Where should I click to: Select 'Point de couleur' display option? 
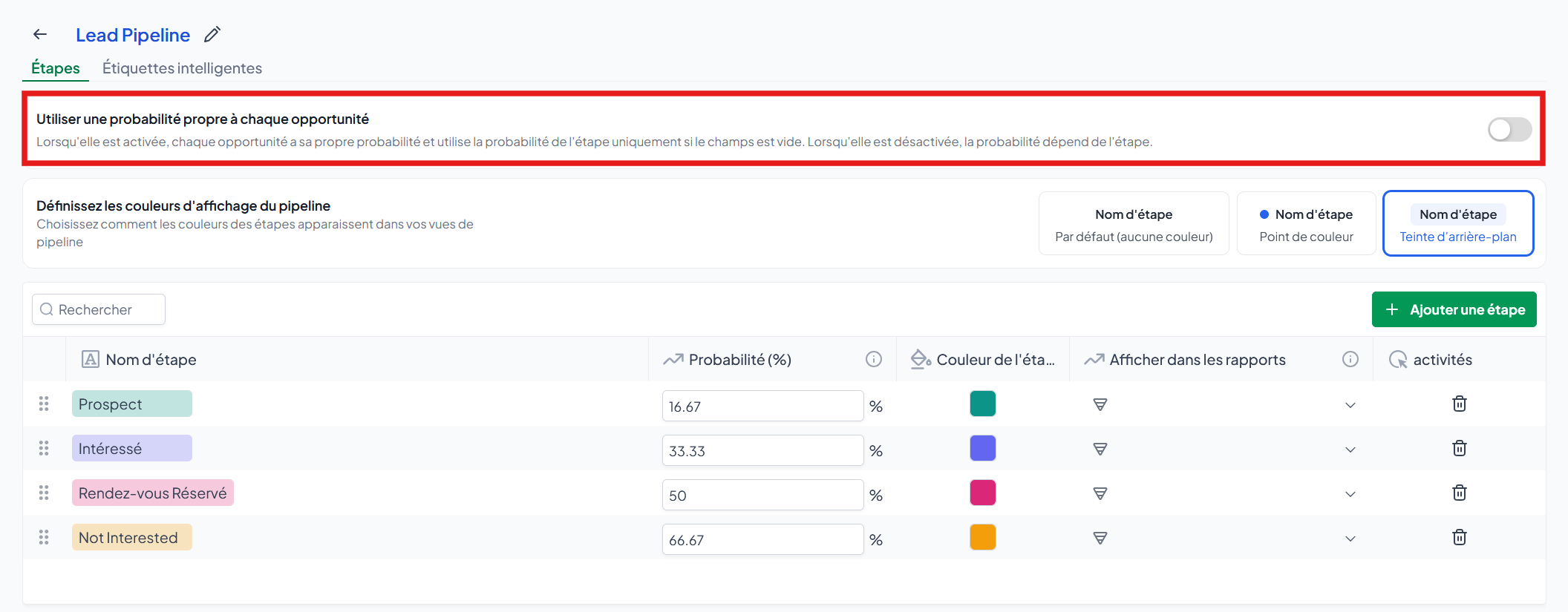(x=1307, y=224)
